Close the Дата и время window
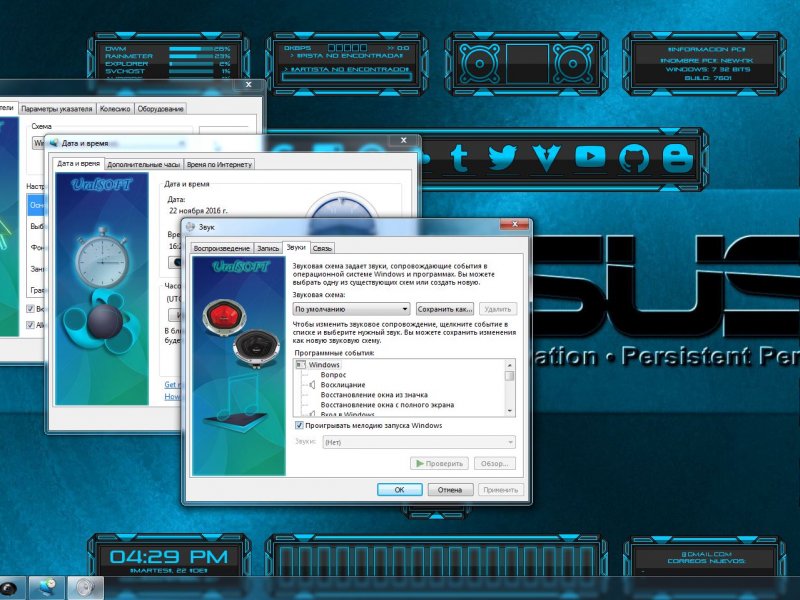 pos(404,140)
